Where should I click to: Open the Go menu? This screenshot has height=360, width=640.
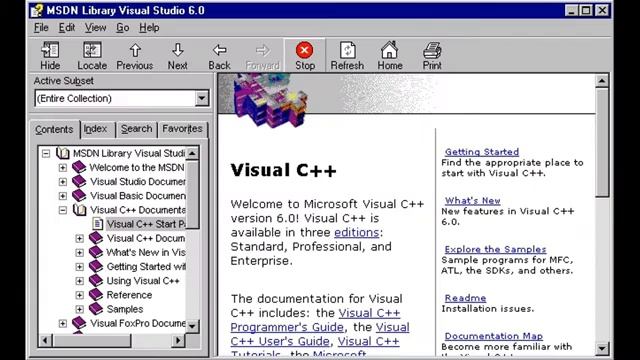(122, 28)
